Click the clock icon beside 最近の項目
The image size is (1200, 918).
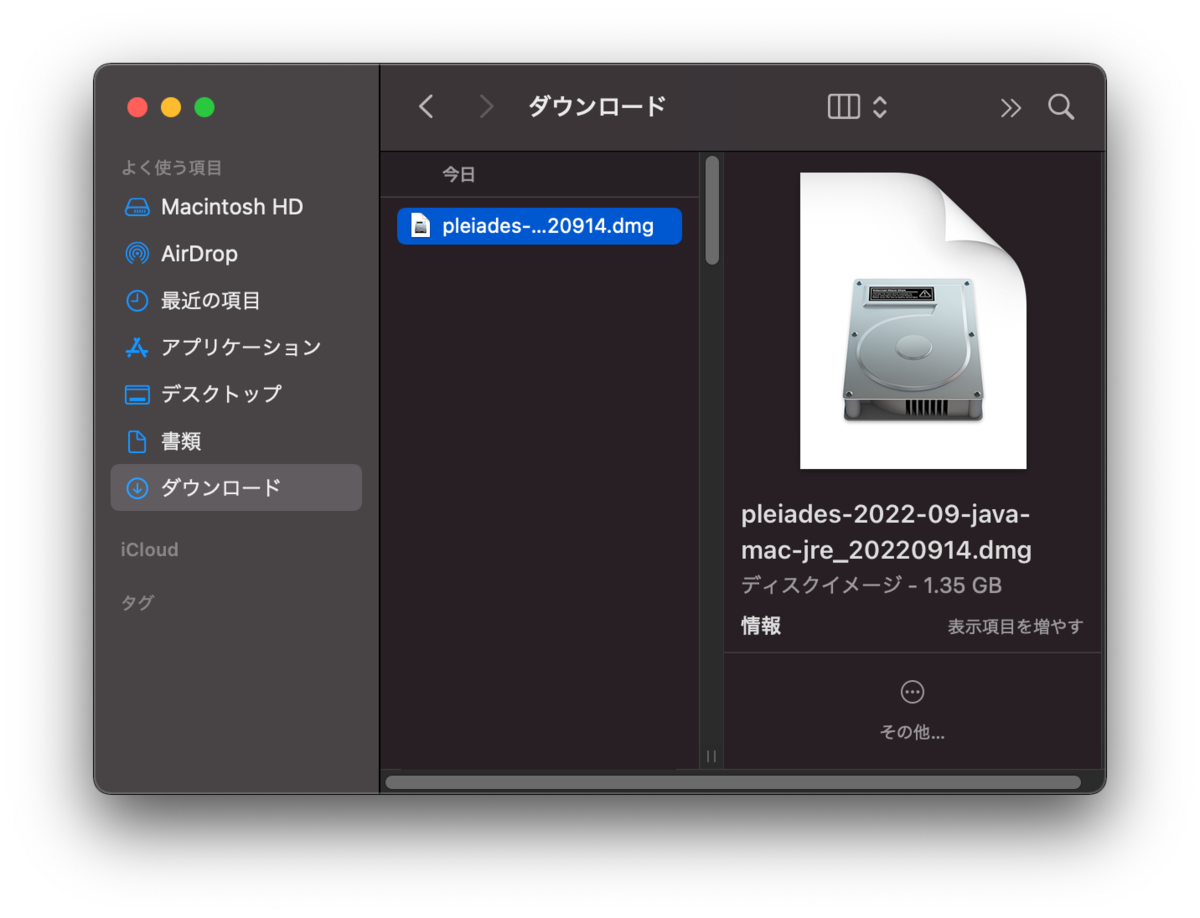(137, 300)
